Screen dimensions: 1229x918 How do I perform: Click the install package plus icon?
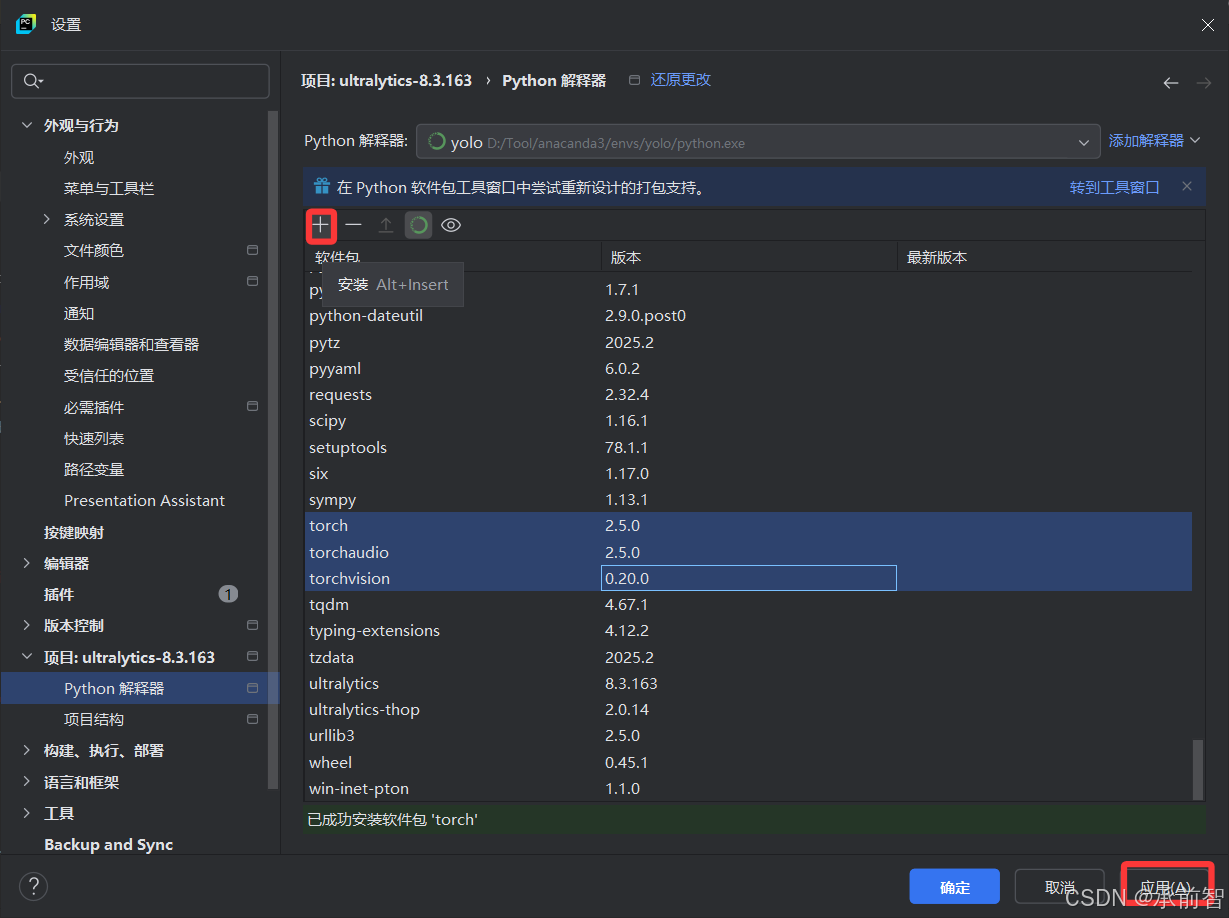click(320, 225)
